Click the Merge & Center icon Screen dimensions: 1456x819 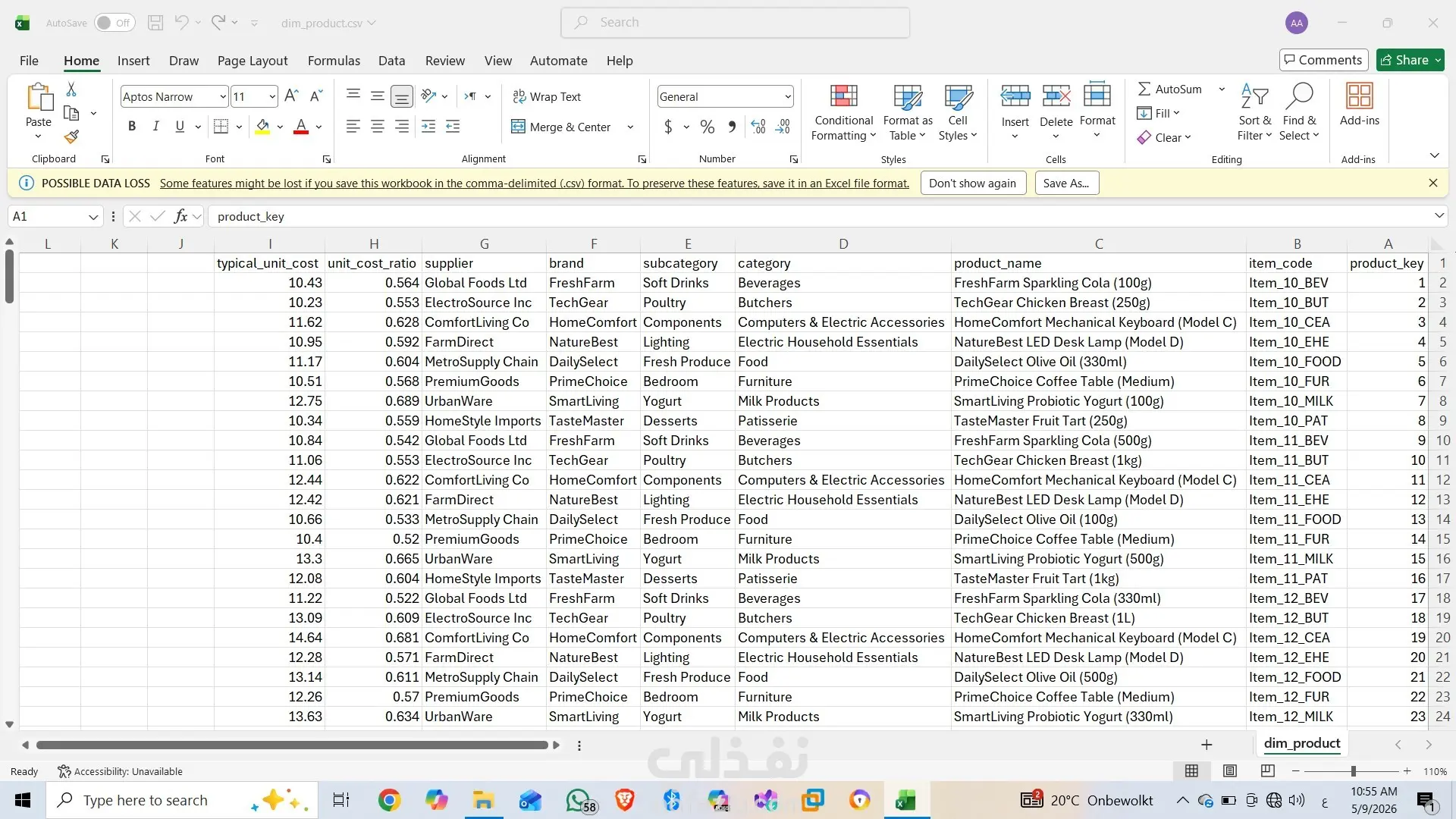(x=518, y=127)
